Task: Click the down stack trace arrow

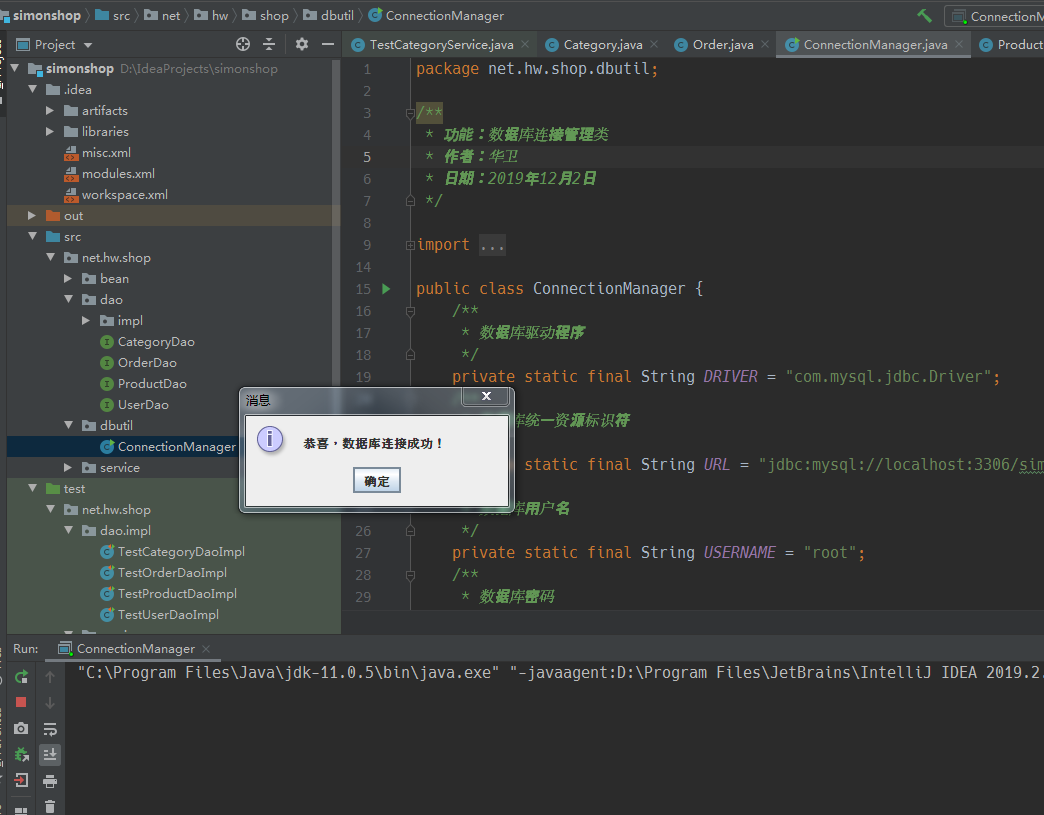Action: (50, 702)
